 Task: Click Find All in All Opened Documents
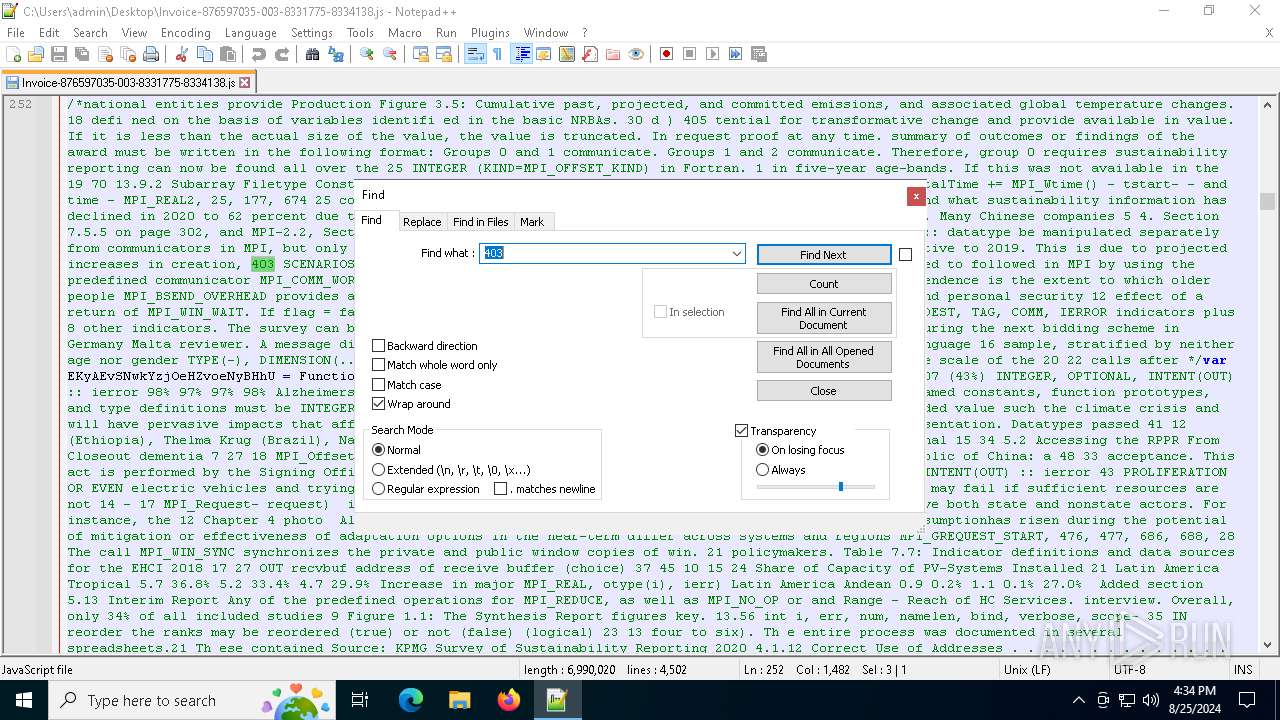pyautogui.click(x=823, y=357)
